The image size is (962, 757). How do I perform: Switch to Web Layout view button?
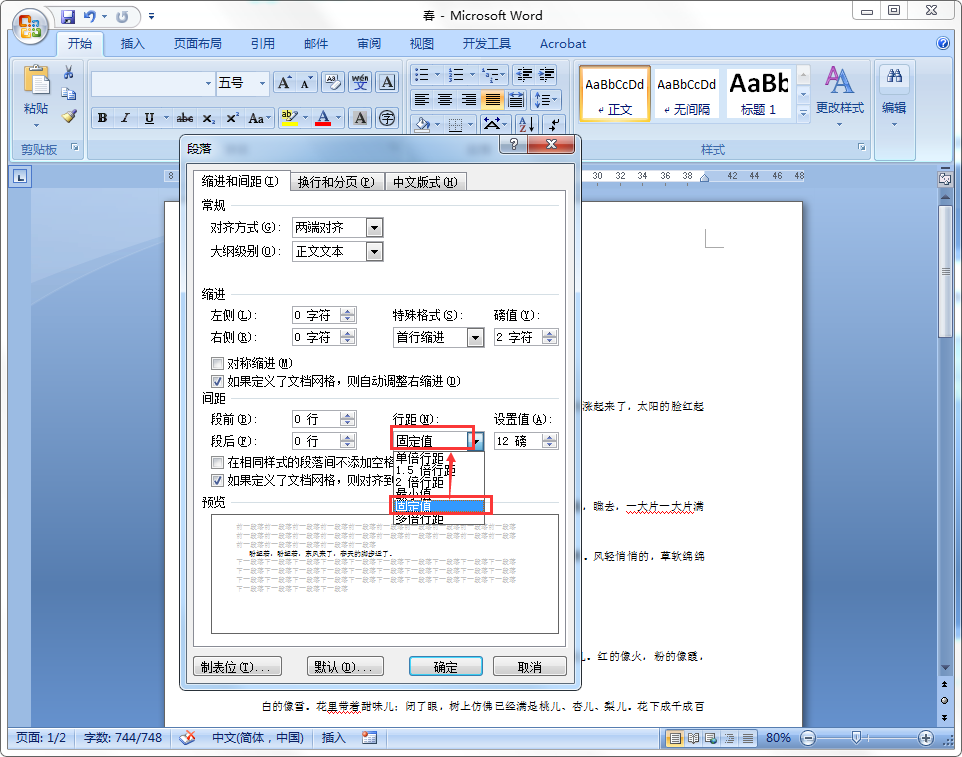[x=711, y=738]
